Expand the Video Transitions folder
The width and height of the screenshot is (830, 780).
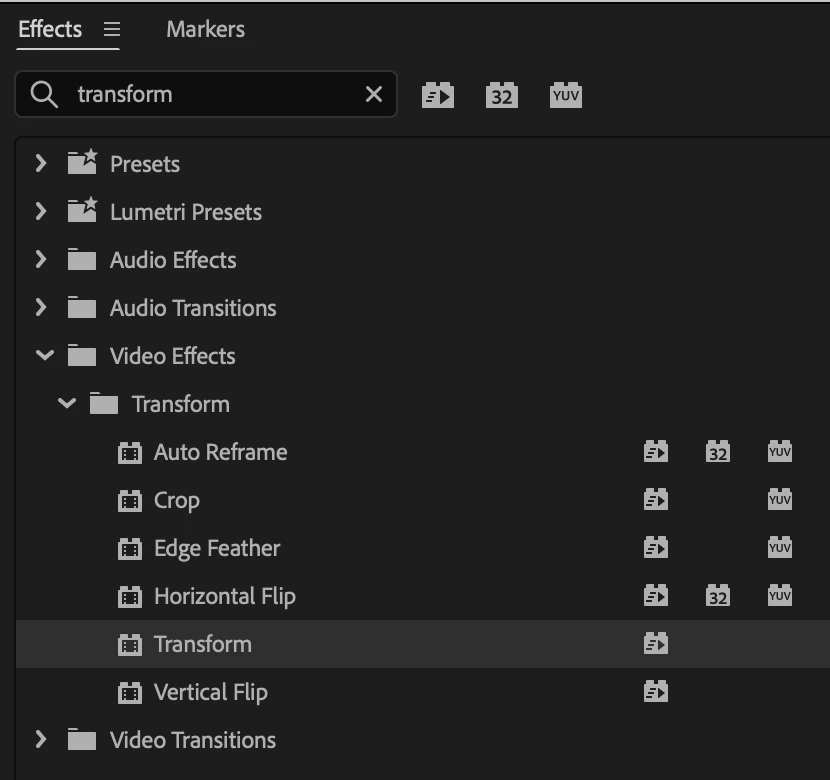coord(41,739)
